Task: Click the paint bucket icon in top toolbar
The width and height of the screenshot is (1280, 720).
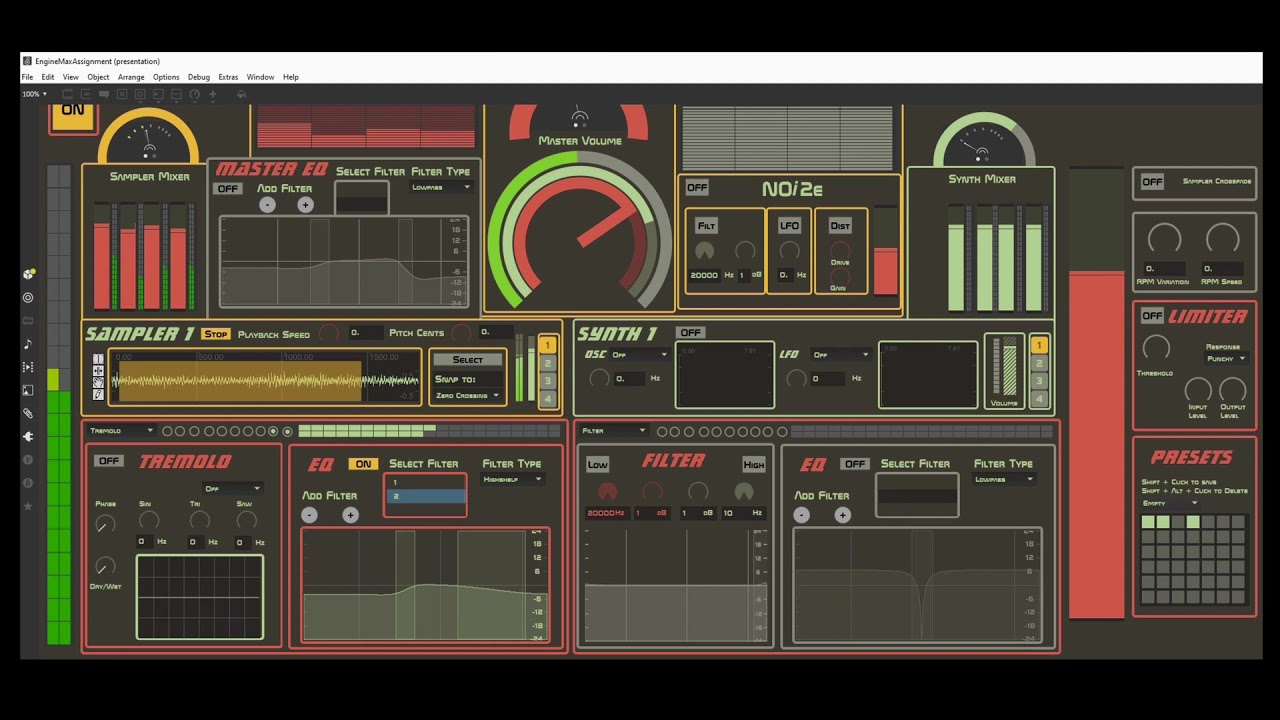Action: click(x=241, y=94)
